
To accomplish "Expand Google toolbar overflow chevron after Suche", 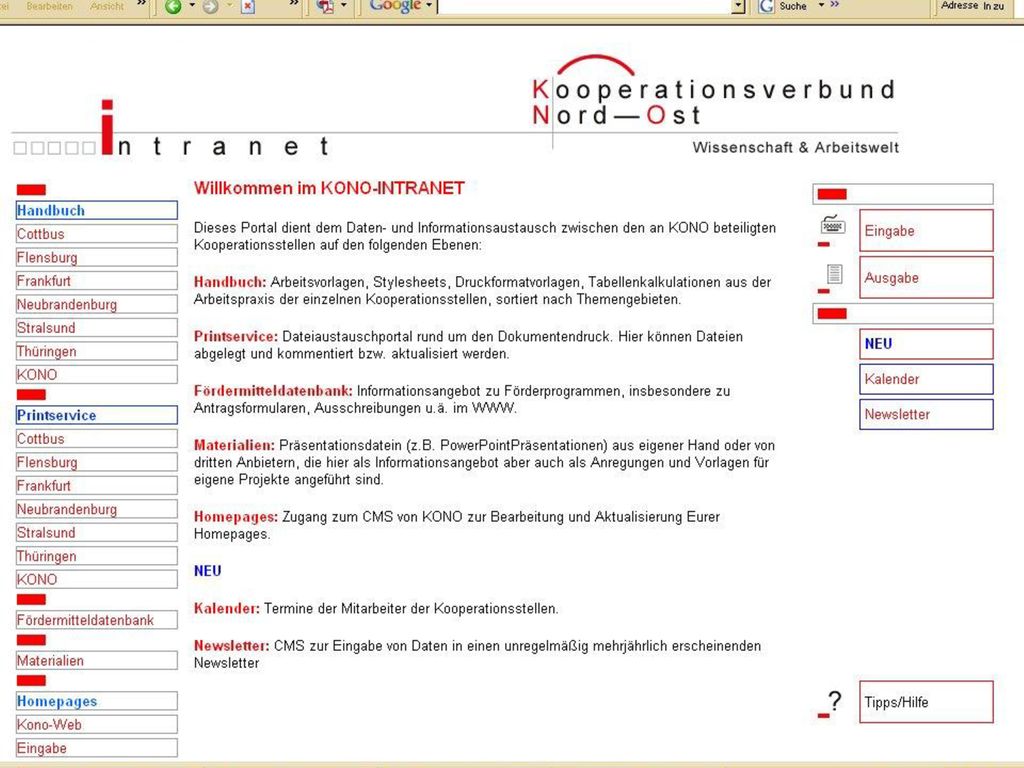I will (835, 5).
